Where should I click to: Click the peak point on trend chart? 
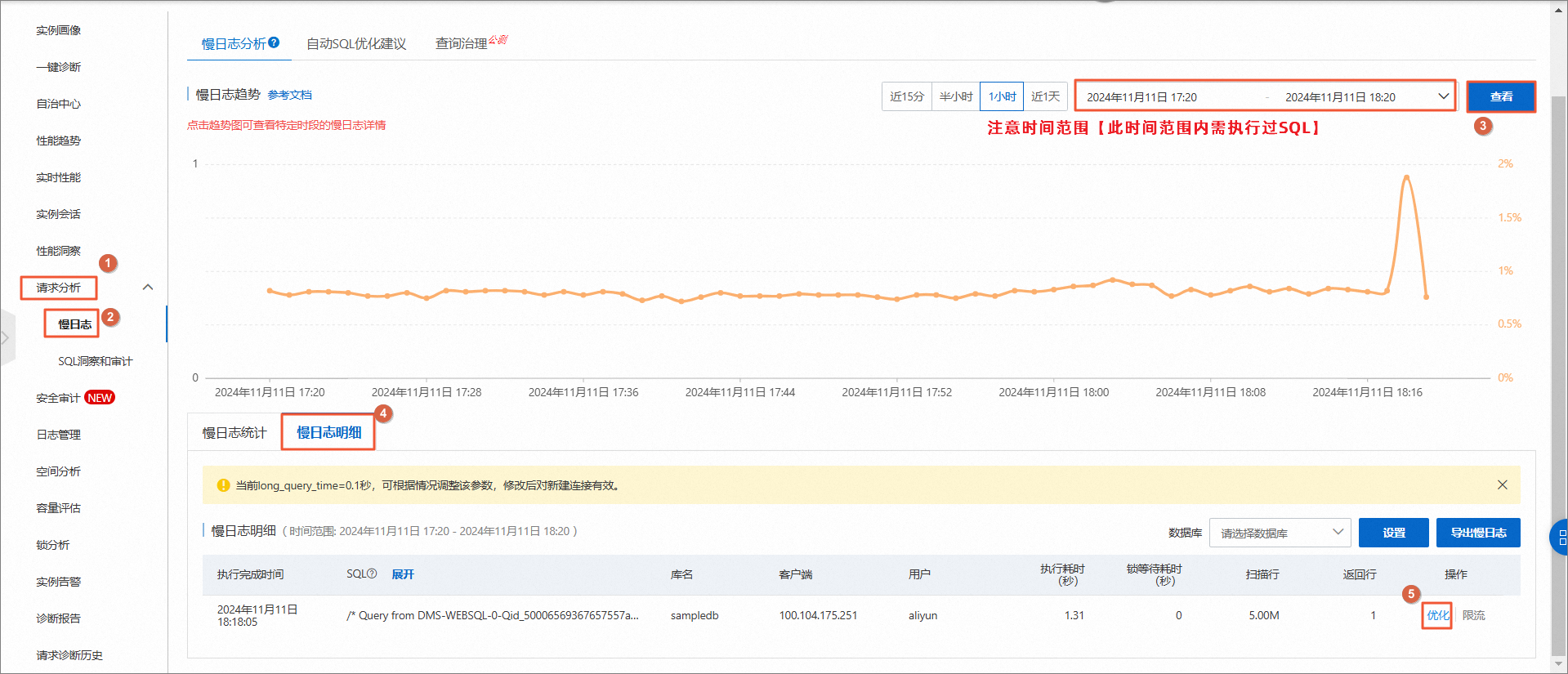(x=1406, y=176)
